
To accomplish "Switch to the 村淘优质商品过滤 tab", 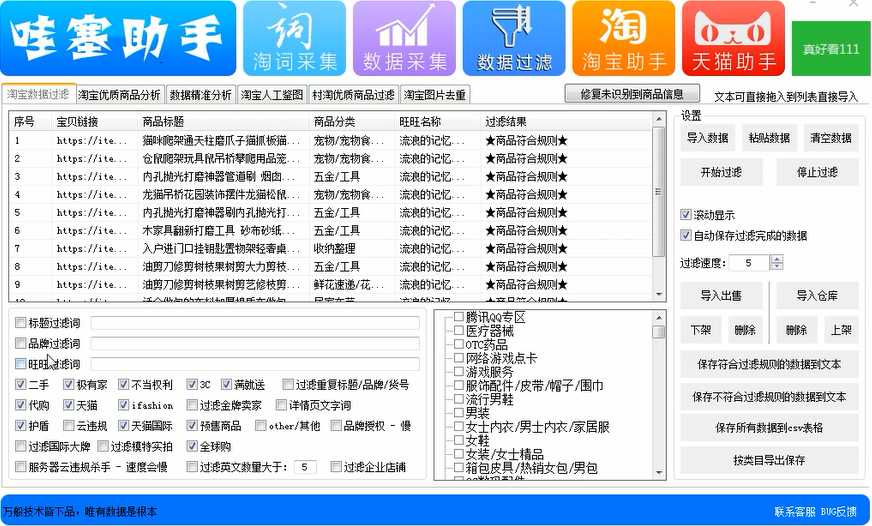I will pyautogui.click(x=353, y=95).
